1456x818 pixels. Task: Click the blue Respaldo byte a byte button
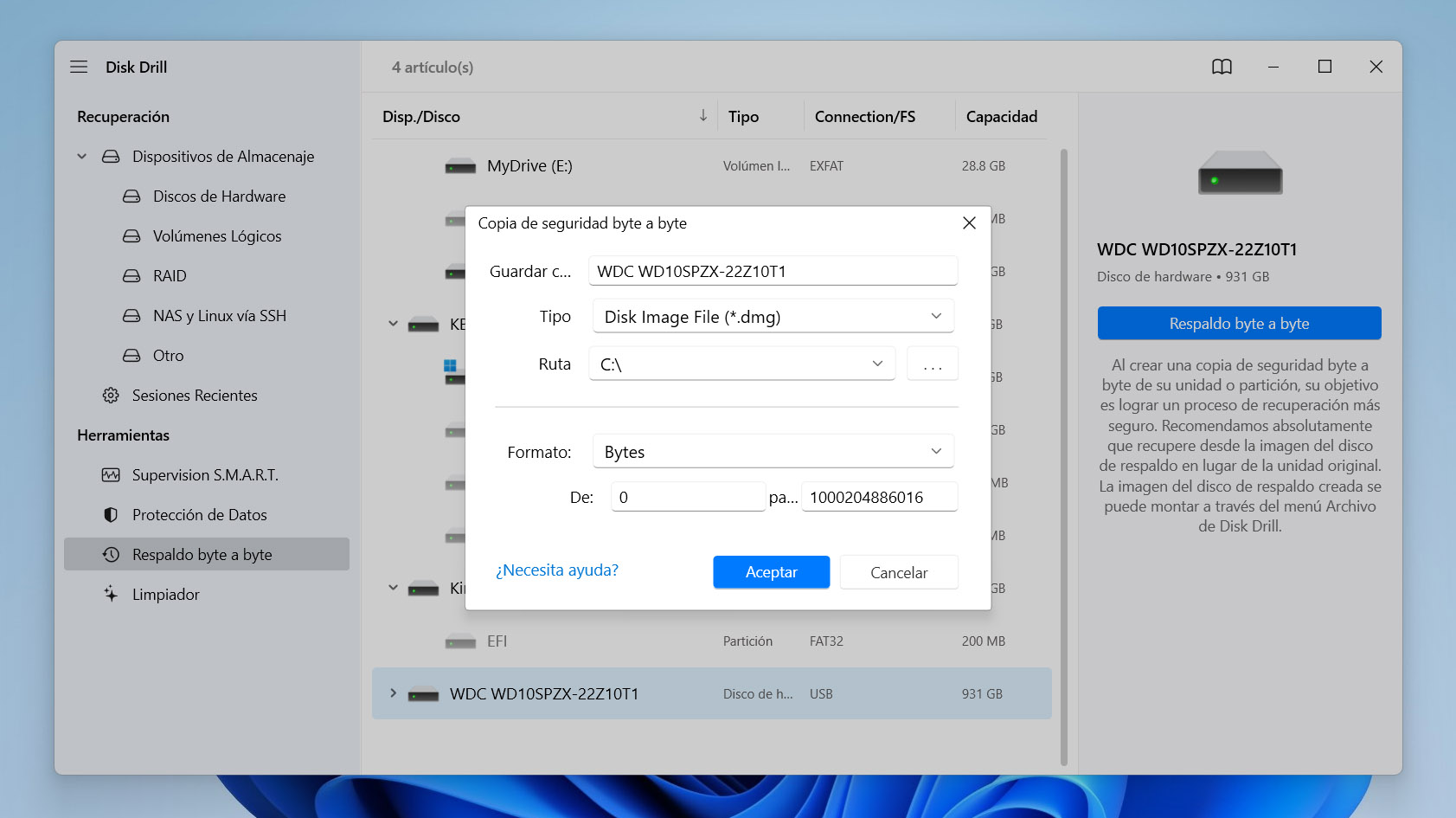[1239, 323]
